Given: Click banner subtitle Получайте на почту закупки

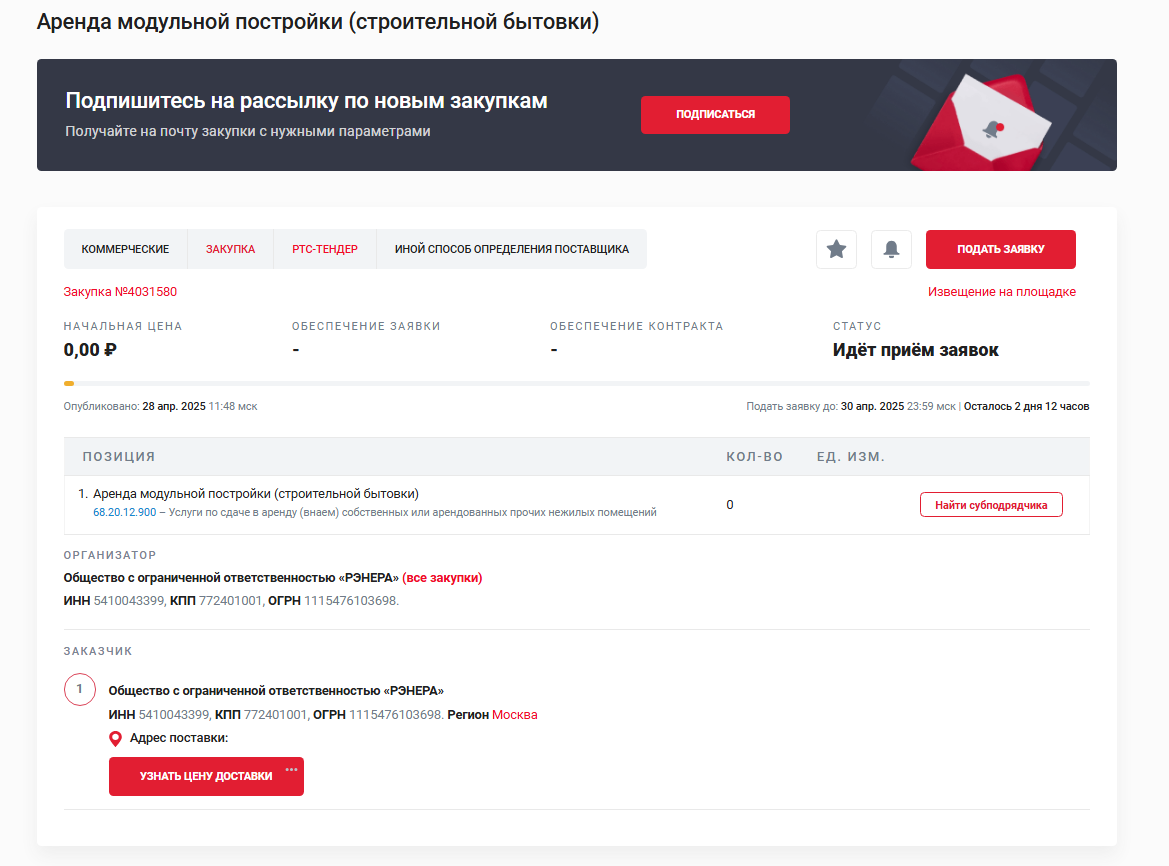Looking at the screenshot, I should (x=248, y=131).
